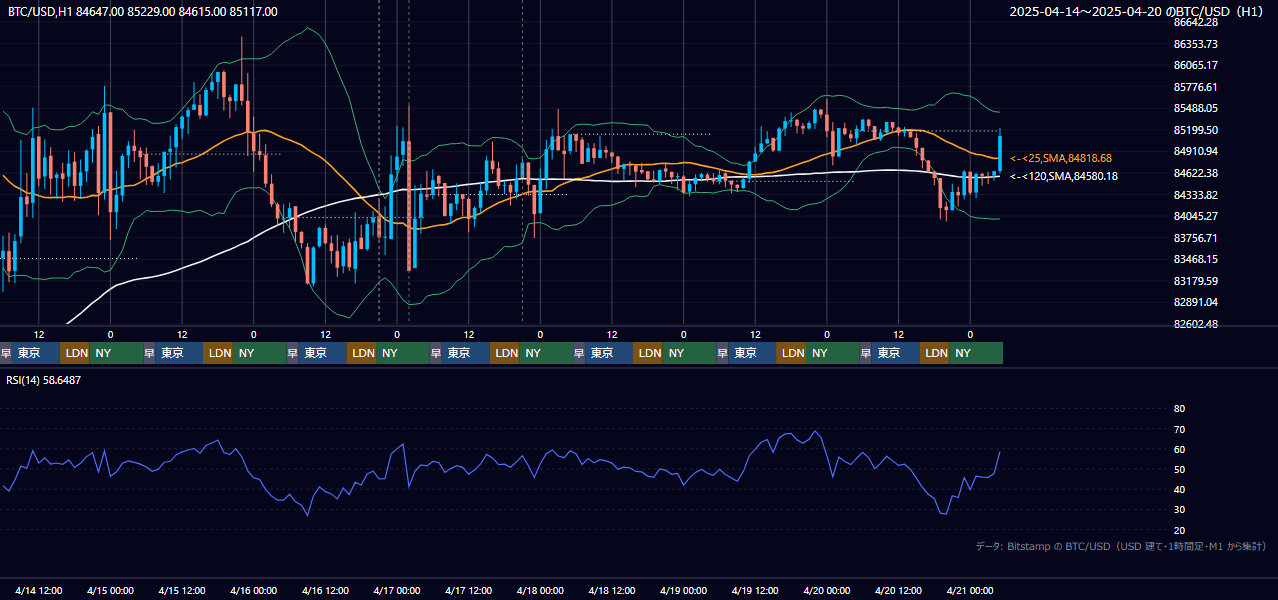Click price axis value 86065.17

tap(1196, 65)
